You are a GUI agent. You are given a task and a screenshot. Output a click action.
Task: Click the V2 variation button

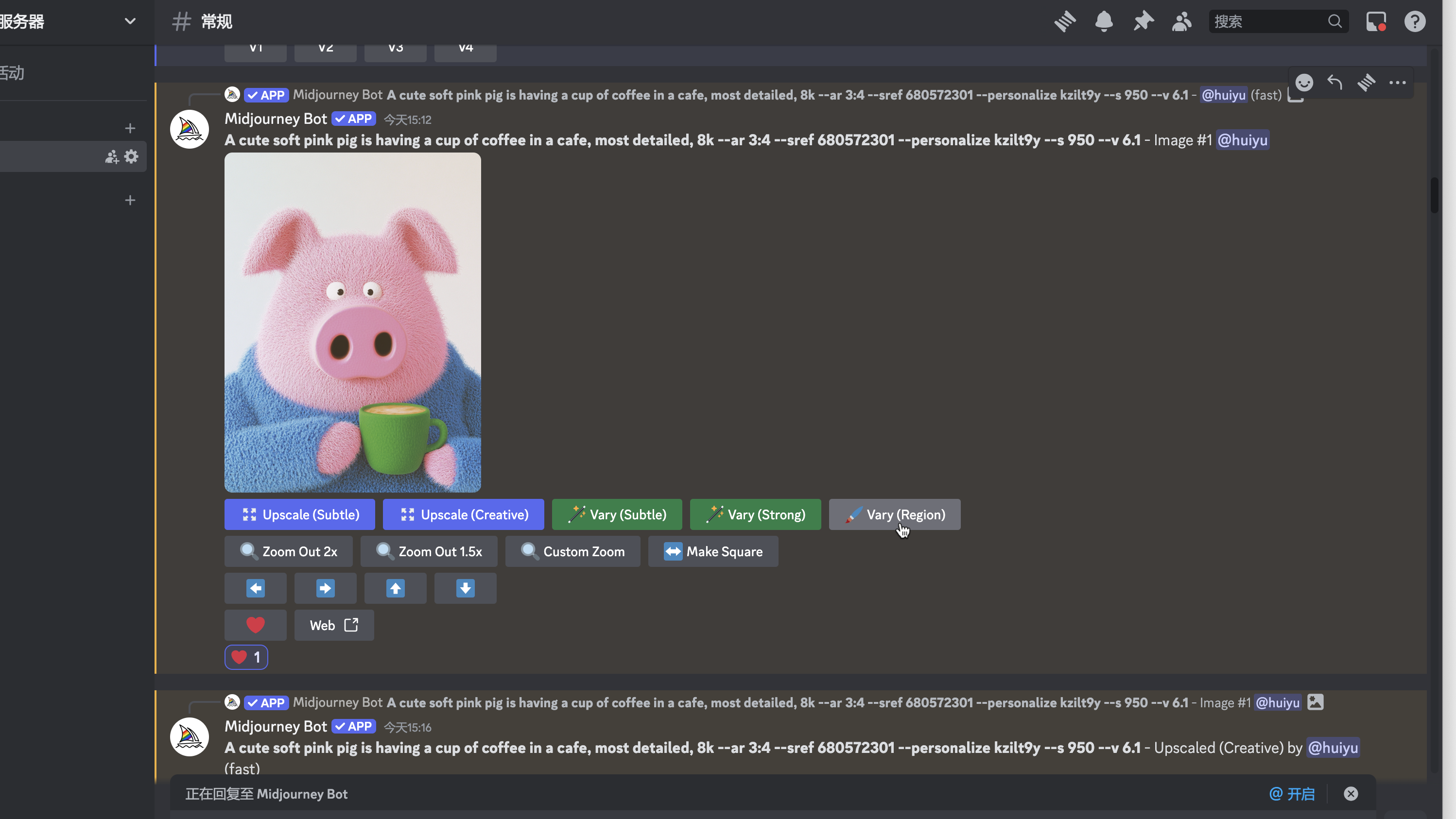pyautogui.click(x=325, y=52)
